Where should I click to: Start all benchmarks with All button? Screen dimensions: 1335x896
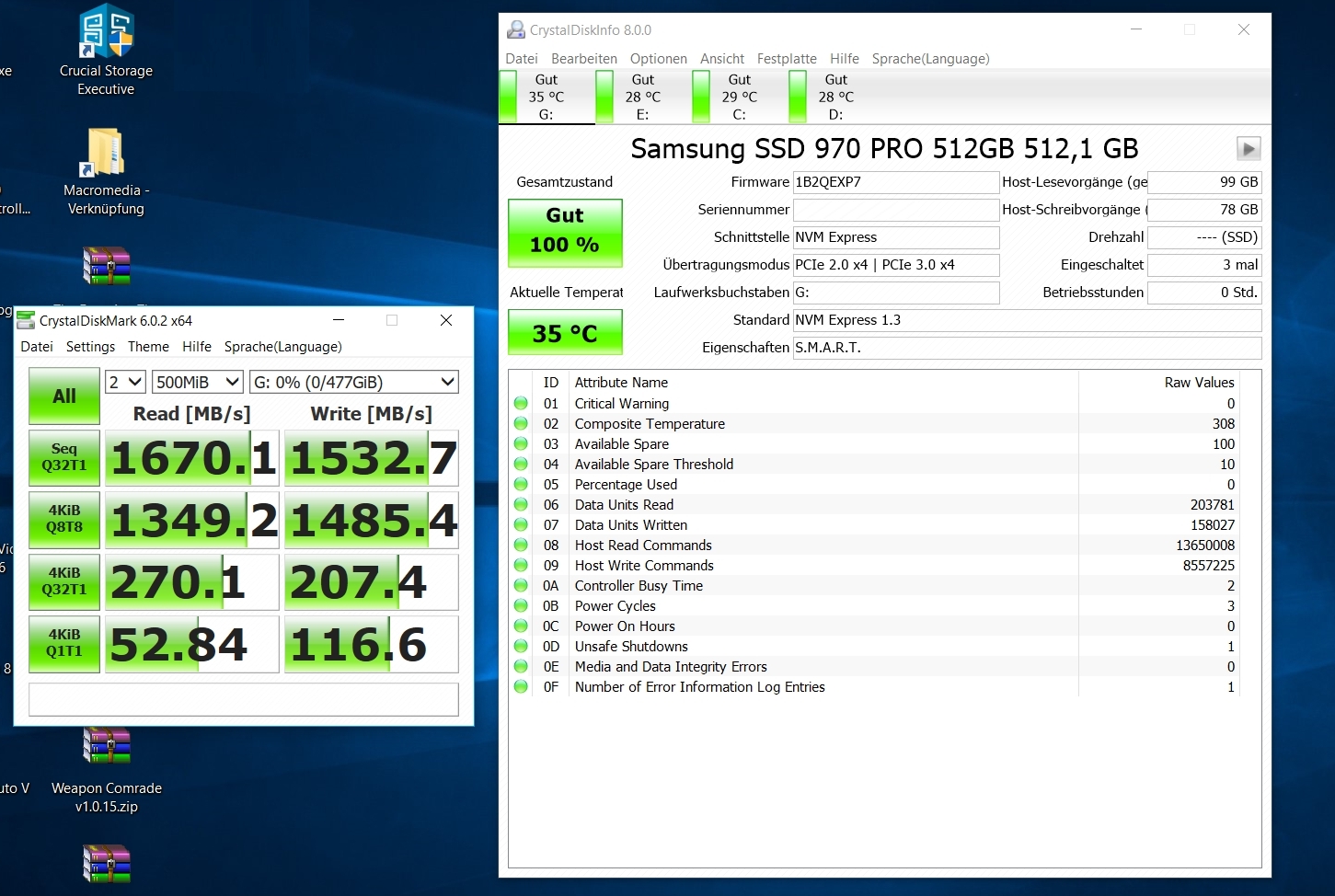(x=64, y=396)
